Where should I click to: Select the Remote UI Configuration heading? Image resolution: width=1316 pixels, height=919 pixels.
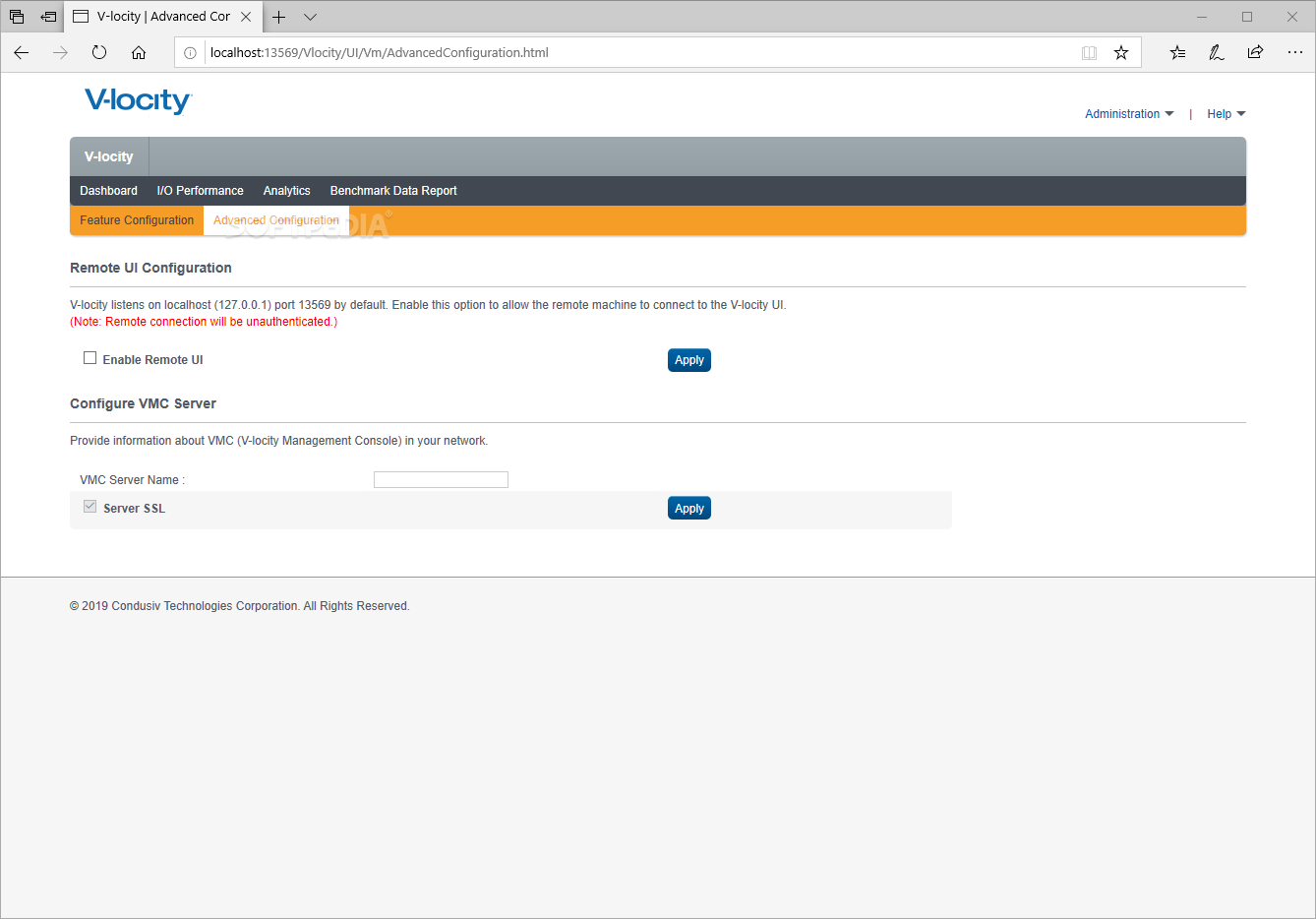coord(150,268)
